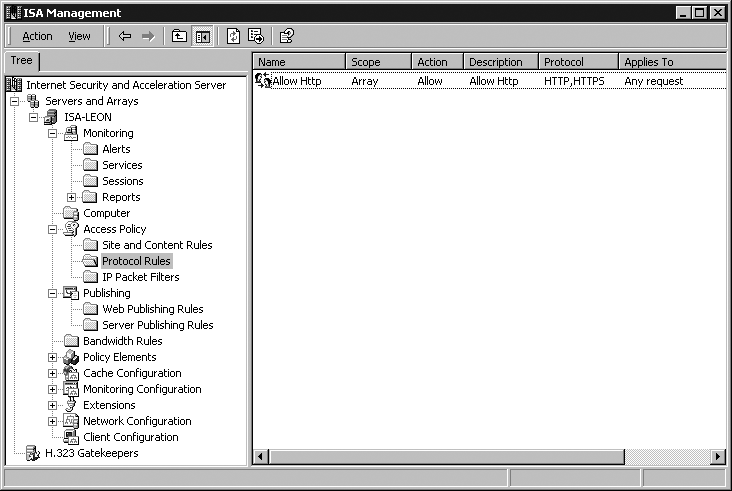Select the Allow Http rule icon
The height and width of the screenshot is (491, 732).
pos(263,81)
